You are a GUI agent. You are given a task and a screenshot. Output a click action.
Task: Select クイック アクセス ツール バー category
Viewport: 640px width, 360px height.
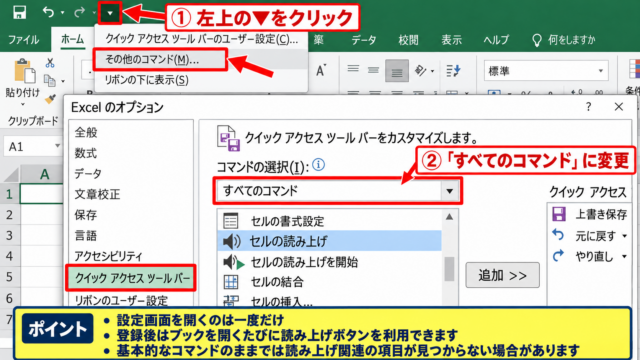click(131, 278)
